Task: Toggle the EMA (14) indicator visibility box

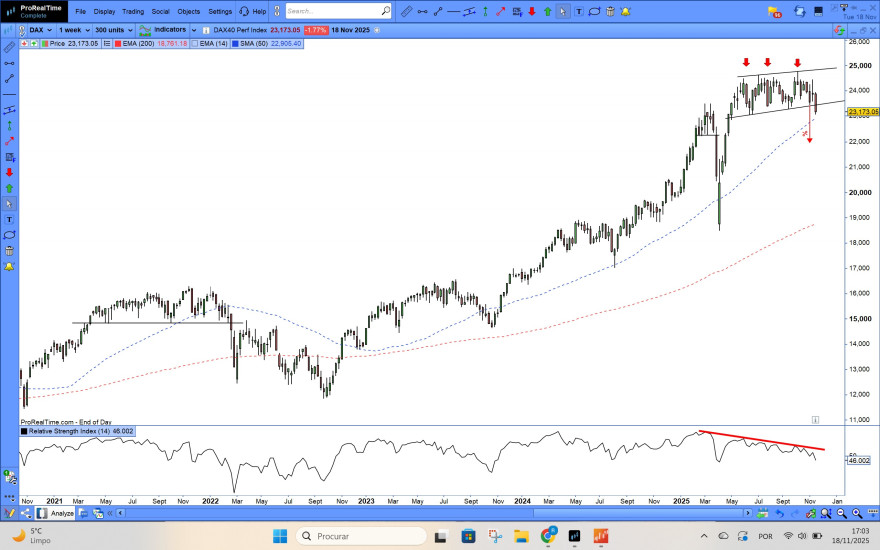Action: pyautogui.click(x=195, y=43)
